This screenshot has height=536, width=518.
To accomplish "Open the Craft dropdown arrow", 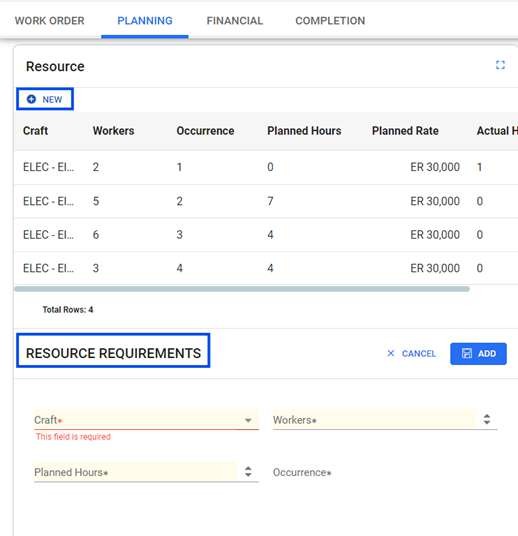I will tap(248, 420).
